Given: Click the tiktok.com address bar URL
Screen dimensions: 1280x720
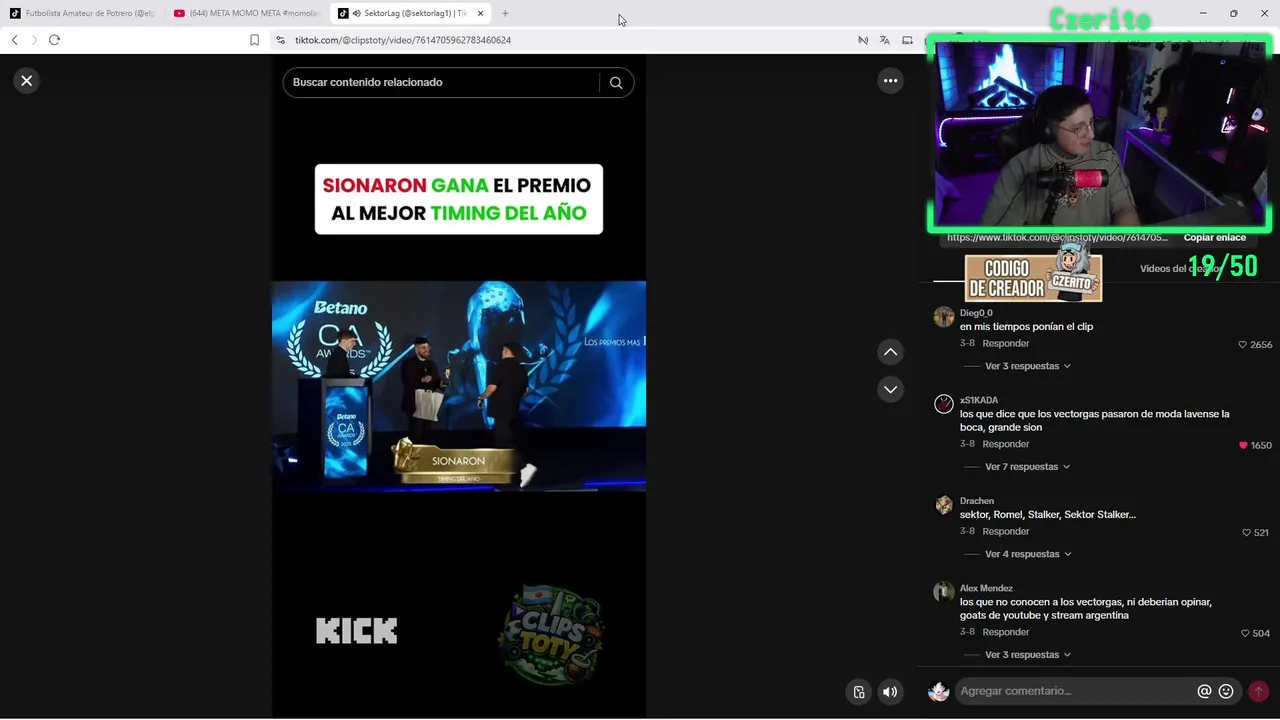Looking at the screenshot, I should pyautogui.click(x=403, y=40).
